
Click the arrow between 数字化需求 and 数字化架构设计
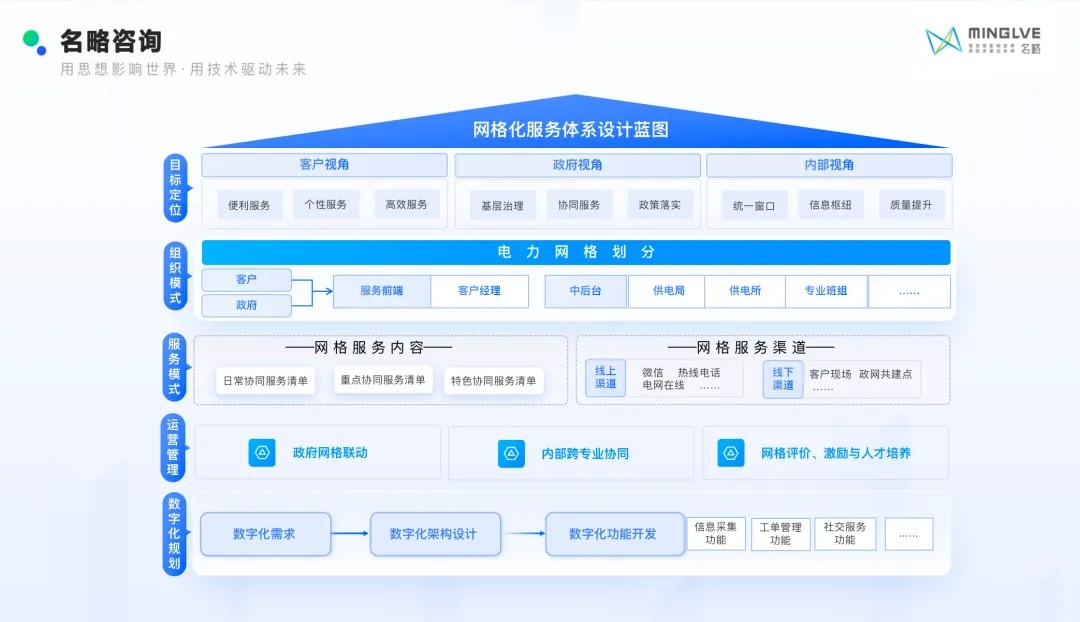tap(350, 534)
